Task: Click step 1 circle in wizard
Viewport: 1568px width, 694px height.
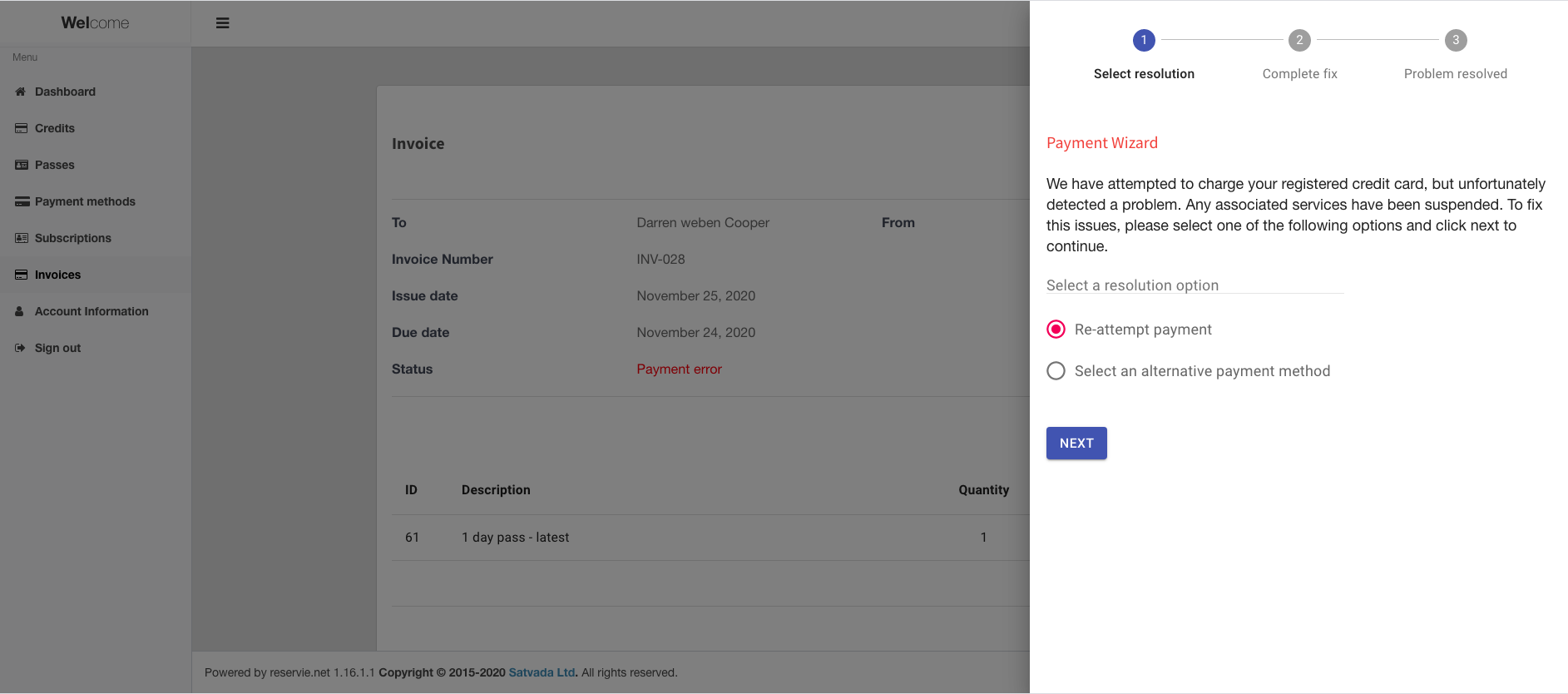Action: (x=1144, y=40)
